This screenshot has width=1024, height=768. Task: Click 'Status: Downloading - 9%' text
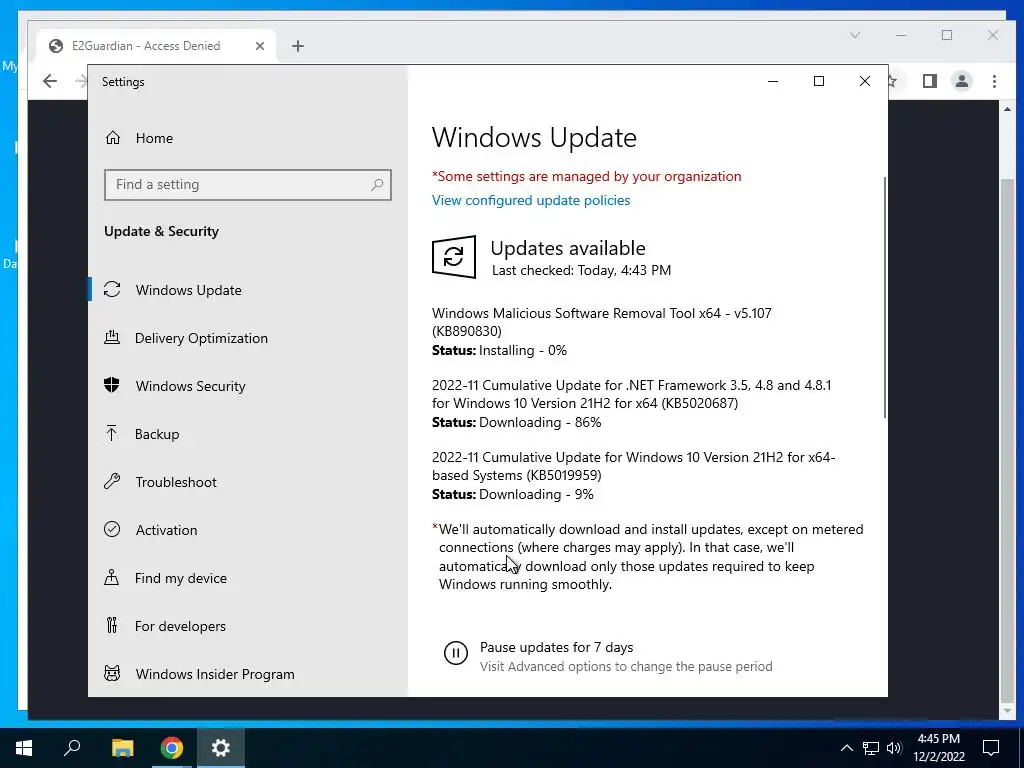point(513,494)
